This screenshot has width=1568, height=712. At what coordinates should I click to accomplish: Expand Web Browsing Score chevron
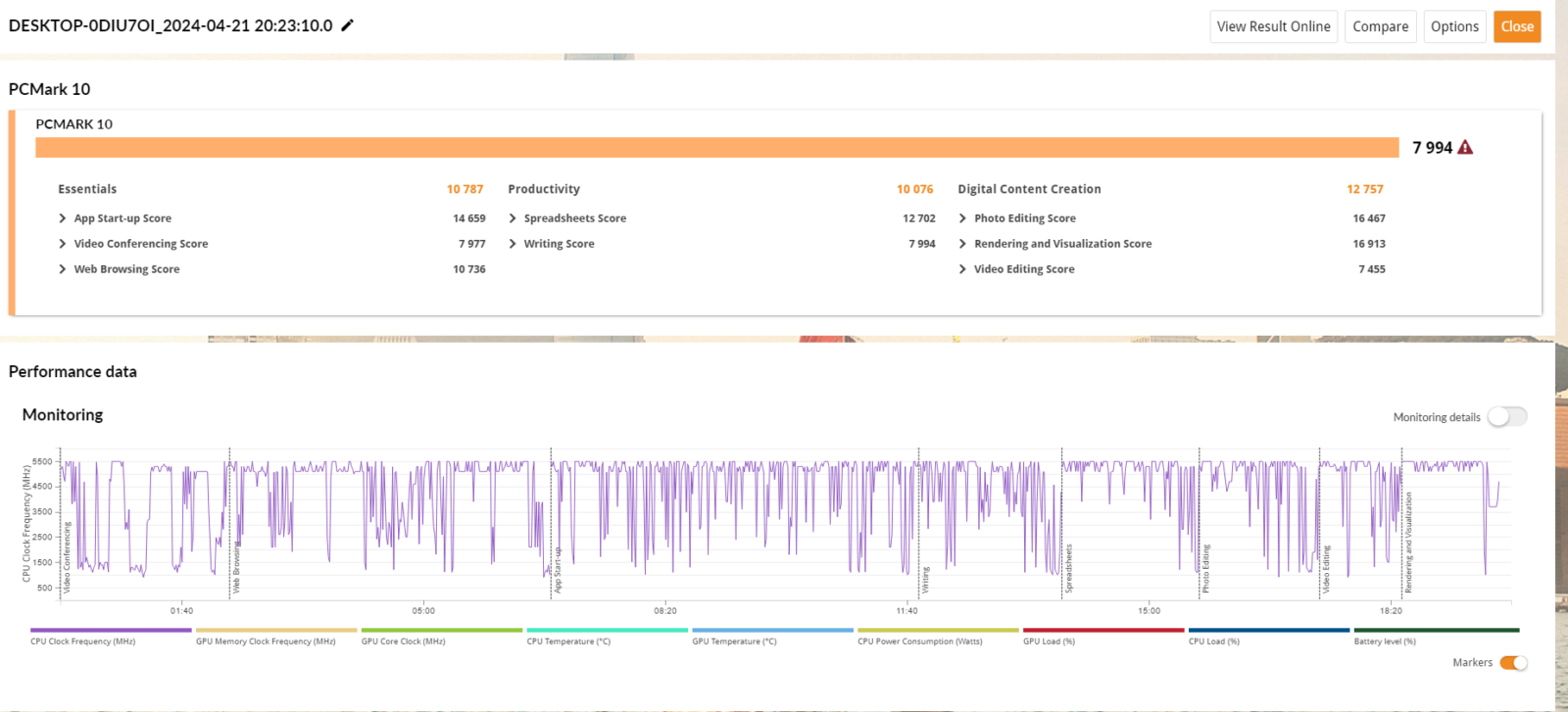pyautogui.click(x=63, y=269)
